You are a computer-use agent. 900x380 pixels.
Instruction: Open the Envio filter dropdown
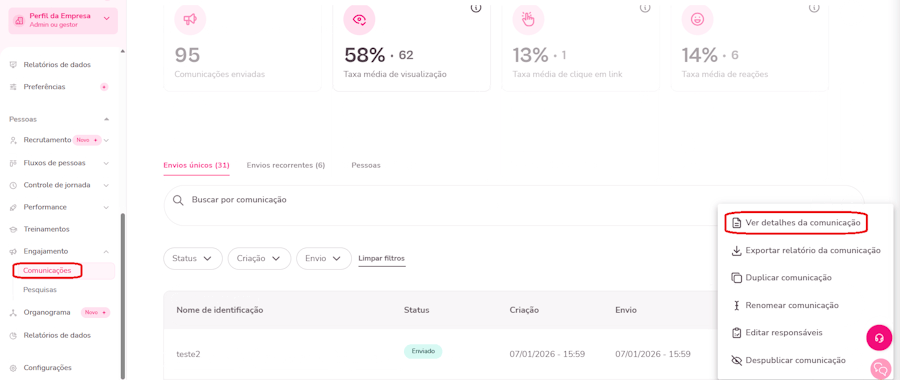click(x=324, y=258)
